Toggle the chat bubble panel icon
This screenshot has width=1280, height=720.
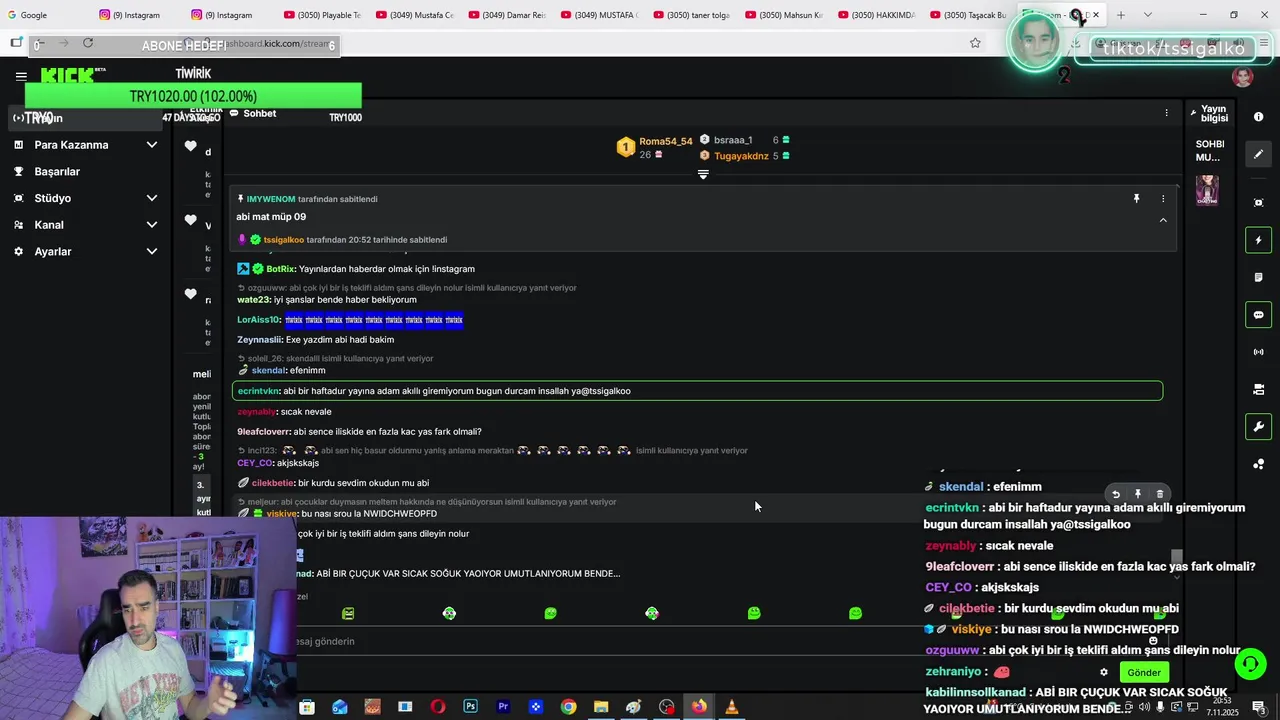pos(1258,315)
